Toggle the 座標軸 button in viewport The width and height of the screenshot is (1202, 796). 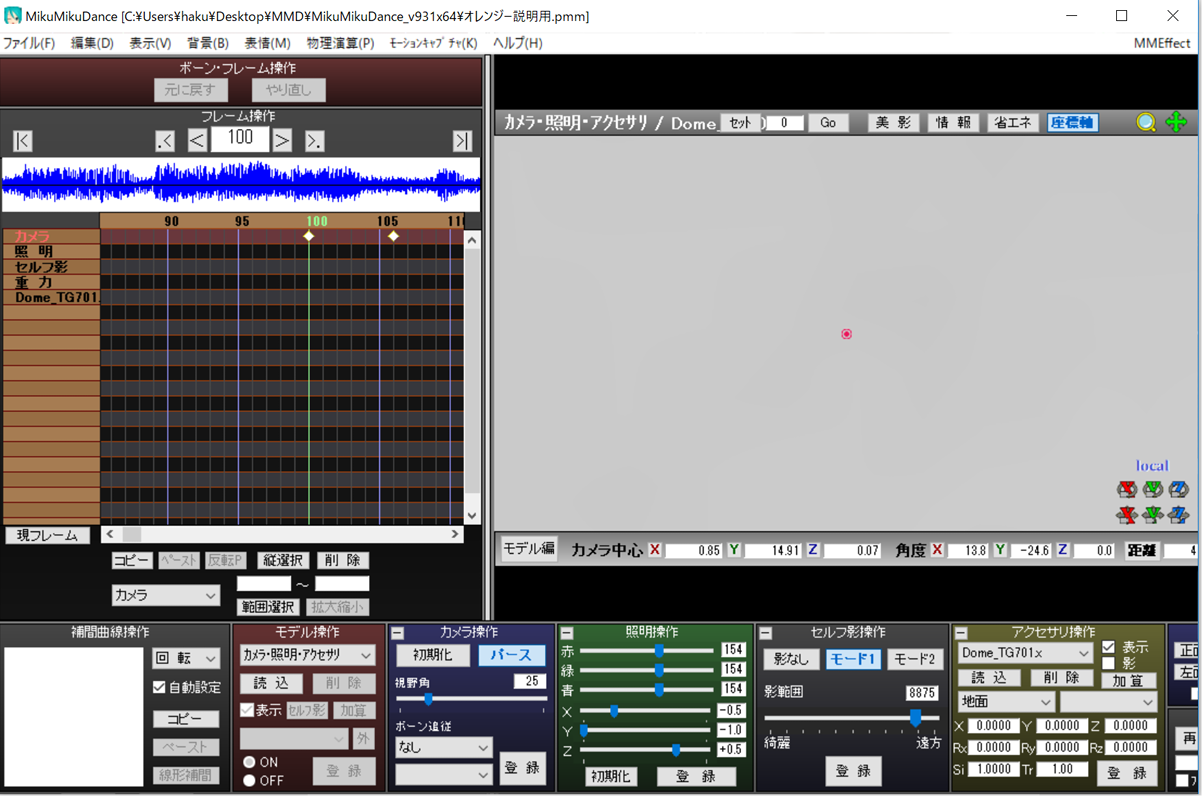point(1073,123)
